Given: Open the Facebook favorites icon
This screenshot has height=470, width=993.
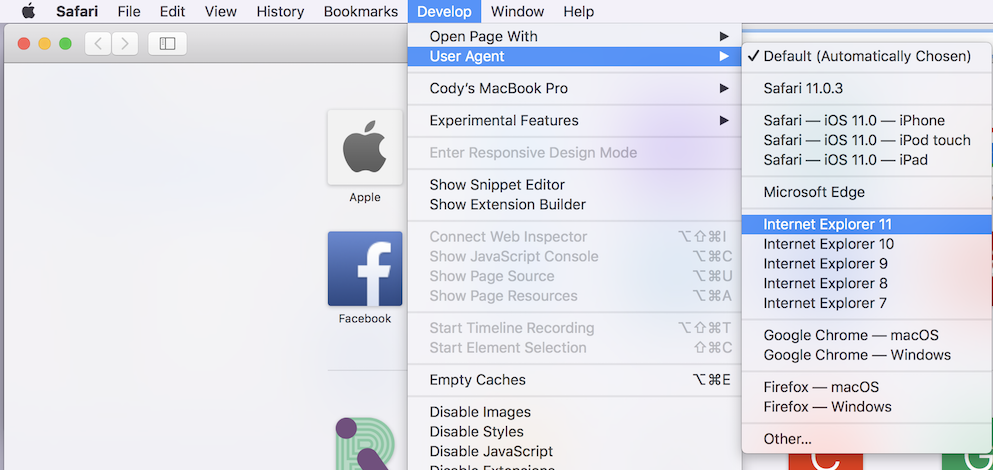Looking at the screenshot, I should tap(365, 269).
